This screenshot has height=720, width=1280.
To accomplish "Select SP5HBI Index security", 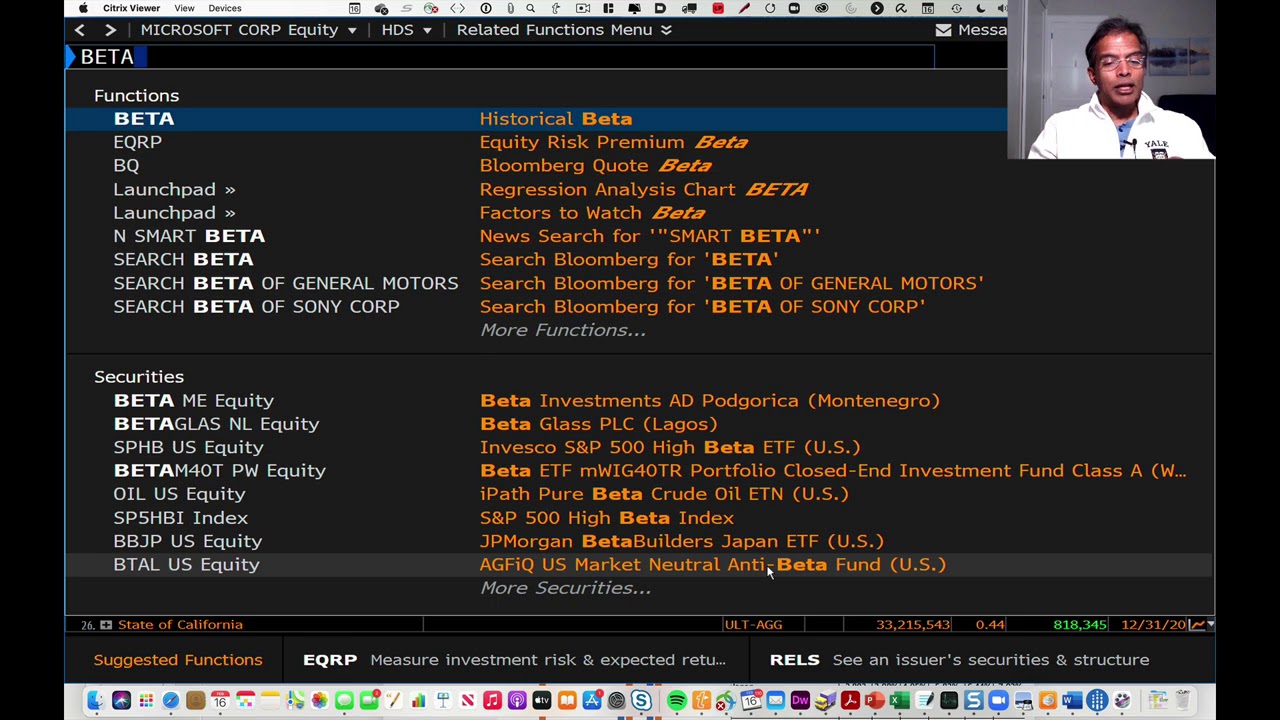I will [x=640, y=518].
